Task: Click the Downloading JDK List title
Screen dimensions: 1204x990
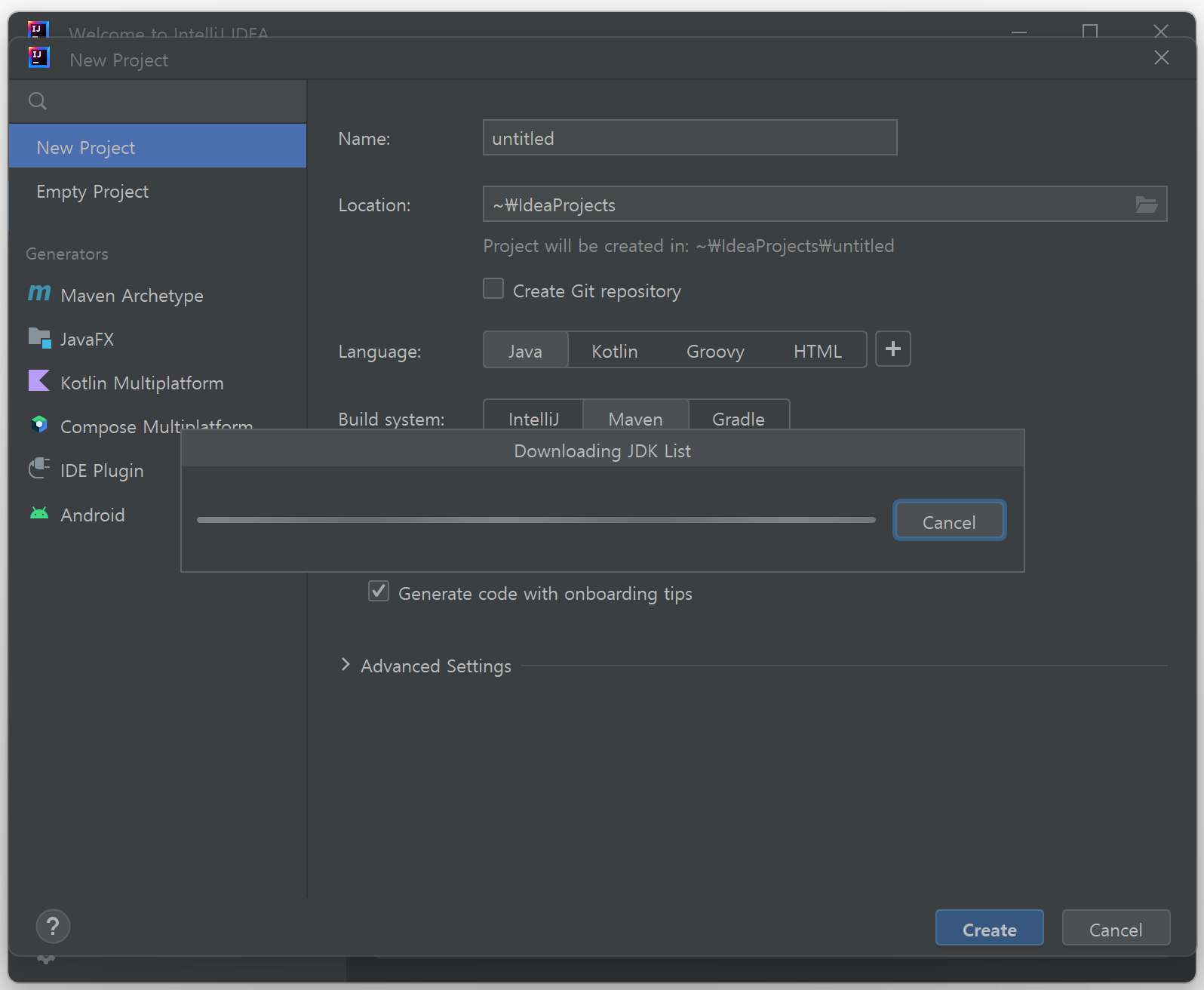Action: (x=602, y=450)
